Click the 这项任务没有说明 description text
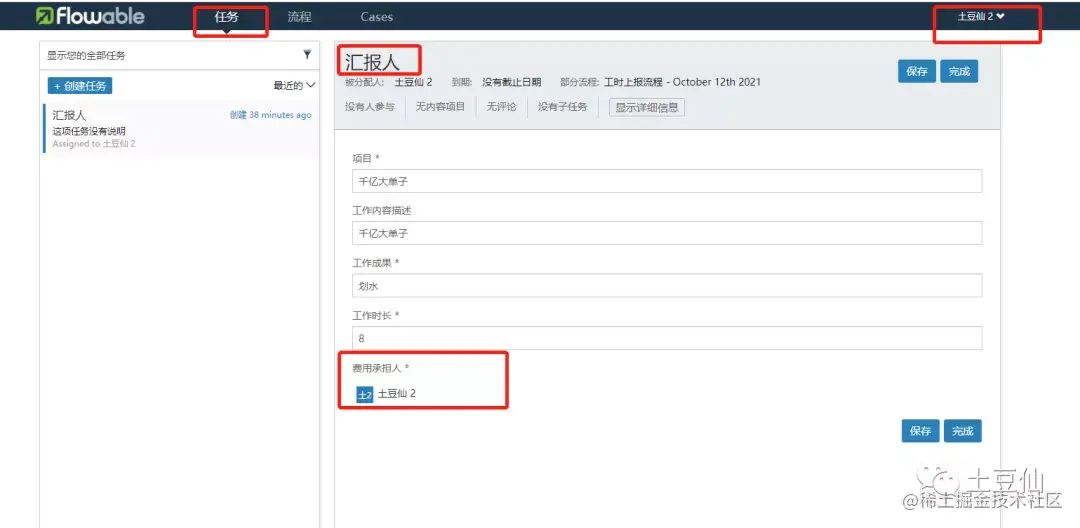 (x=89, y=131)
